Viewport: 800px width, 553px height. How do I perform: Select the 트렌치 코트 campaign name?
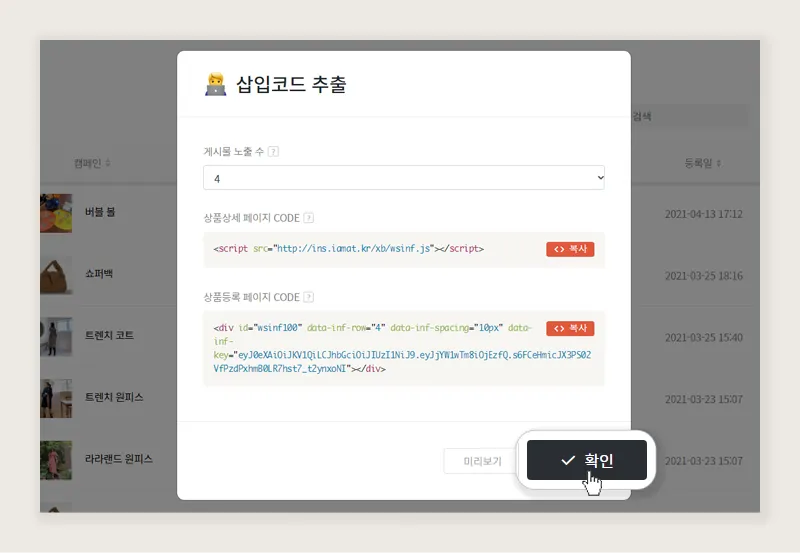(x=109, y=335)
